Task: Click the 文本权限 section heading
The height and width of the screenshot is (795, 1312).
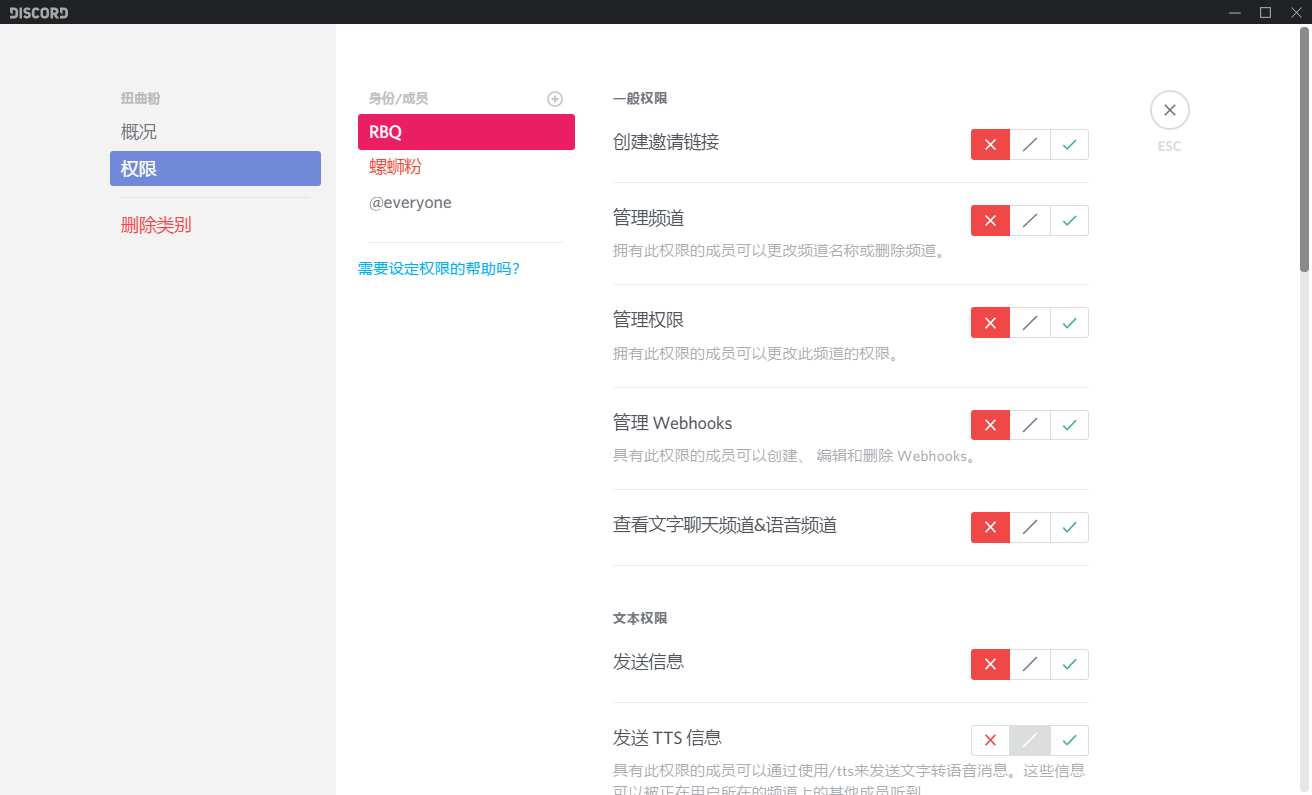Action: click(640, 619)
